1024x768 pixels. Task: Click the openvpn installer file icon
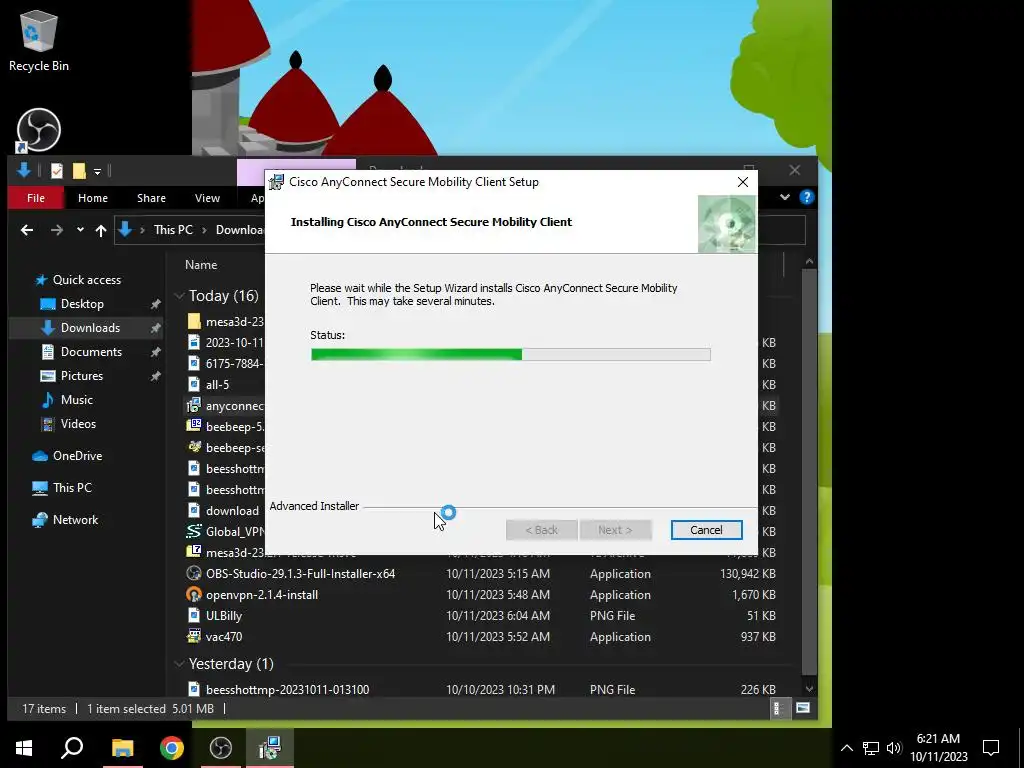tap(193, 594)
